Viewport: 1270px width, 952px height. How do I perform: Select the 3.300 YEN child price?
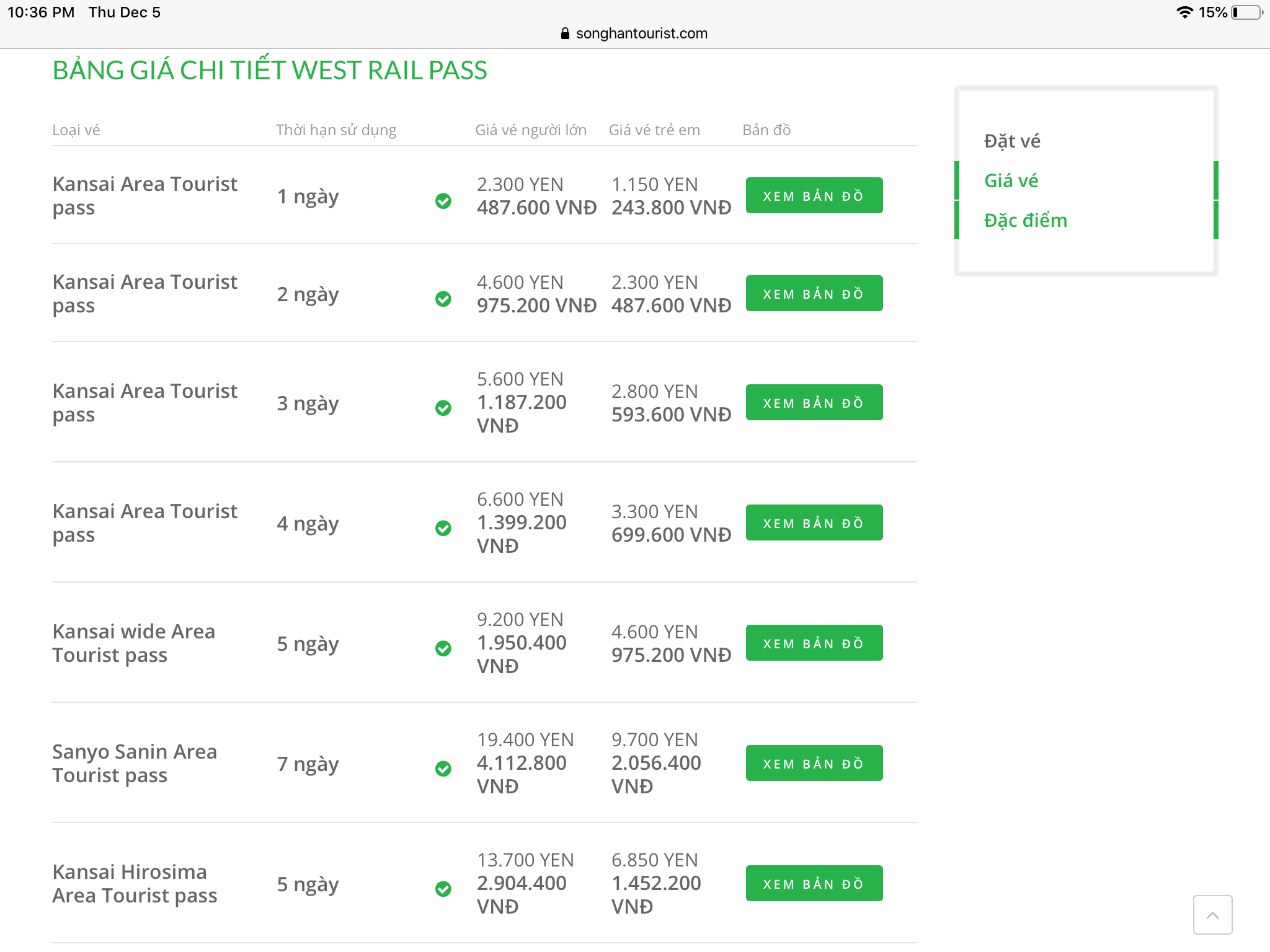pyautogui.click(x=655, y=511)
